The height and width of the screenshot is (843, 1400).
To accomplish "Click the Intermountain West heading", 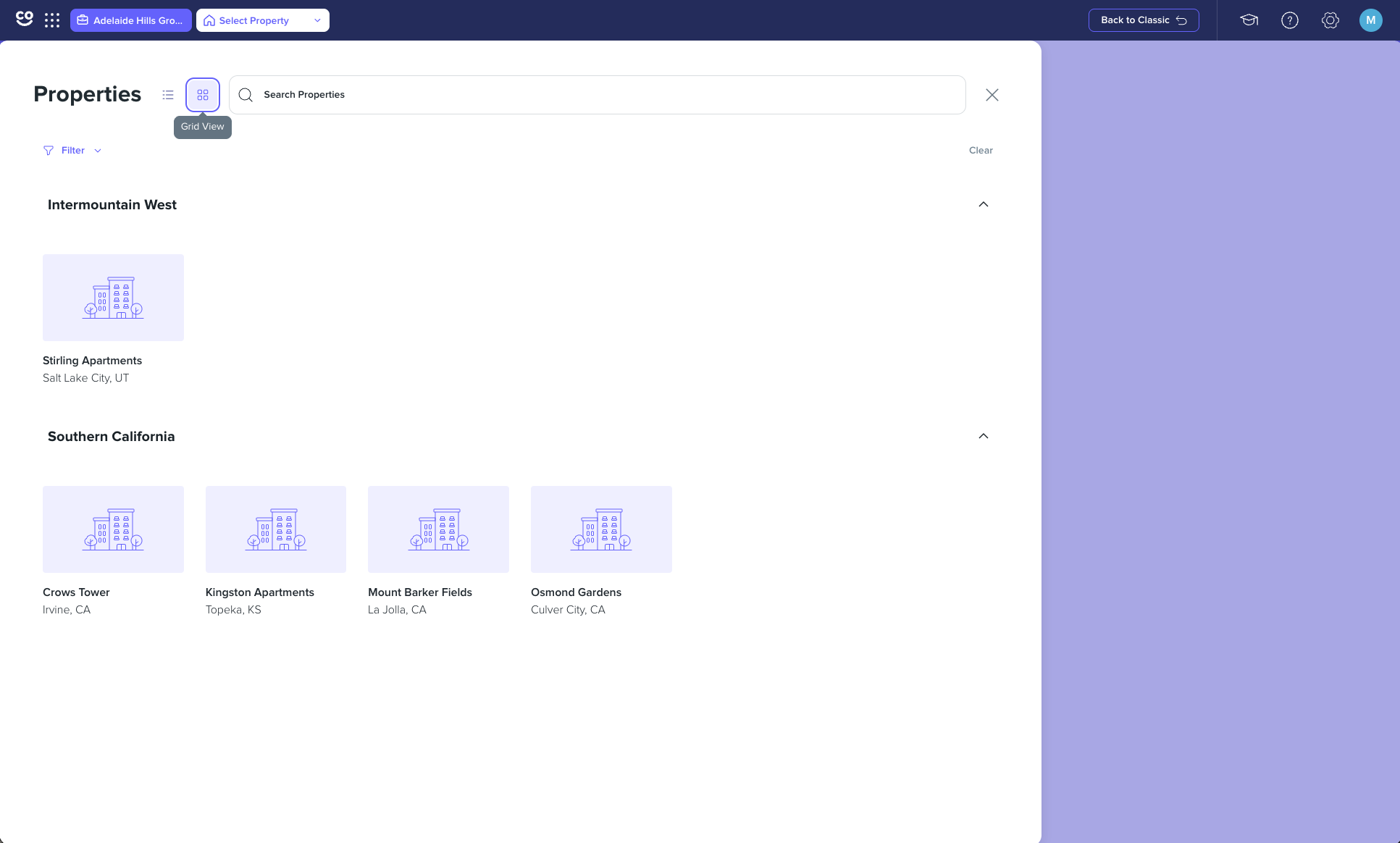I will pos(112,205).
